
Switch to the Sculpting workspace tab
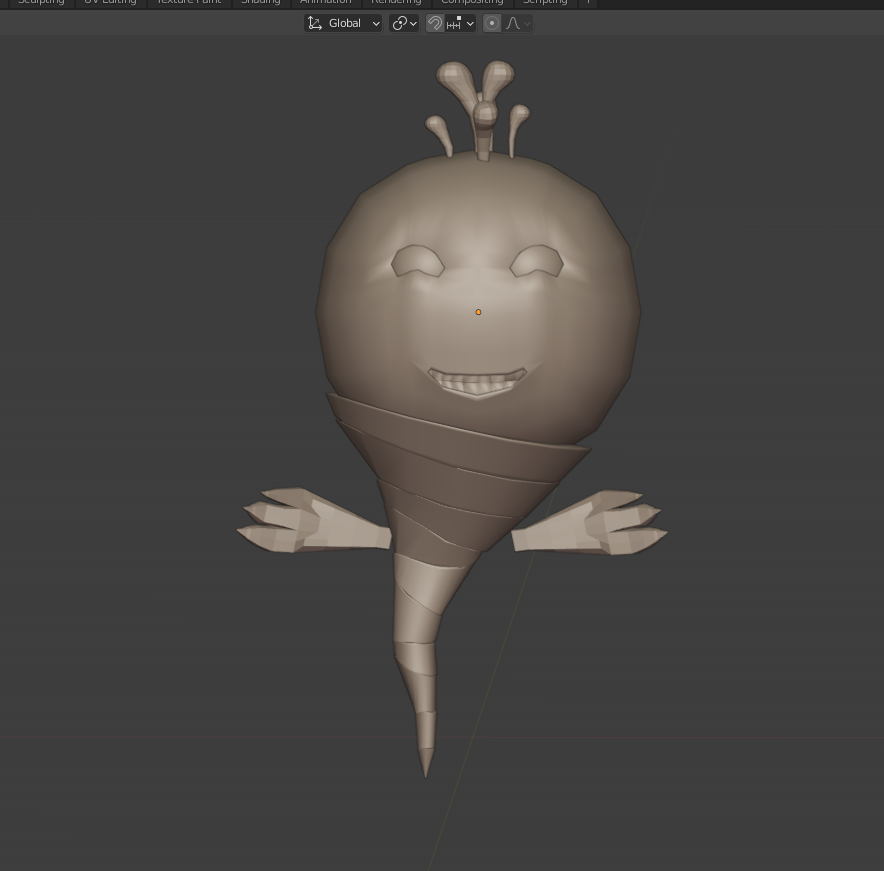[x=41, y=2]
